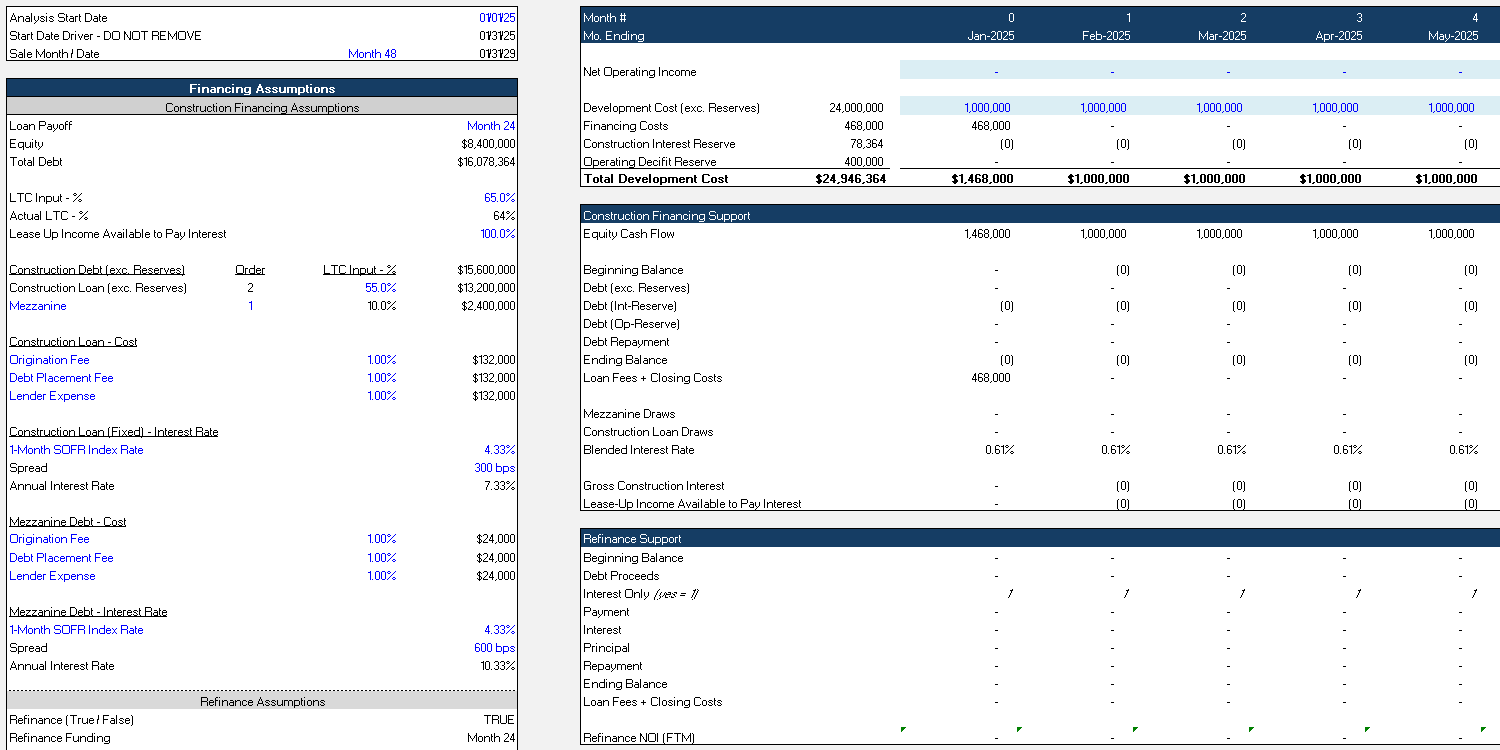The height and width of the screenshot is (750, 1500).
Task: Select the 'Interest Only (yes = 1)' label
Action: click(x=641, y=594)
